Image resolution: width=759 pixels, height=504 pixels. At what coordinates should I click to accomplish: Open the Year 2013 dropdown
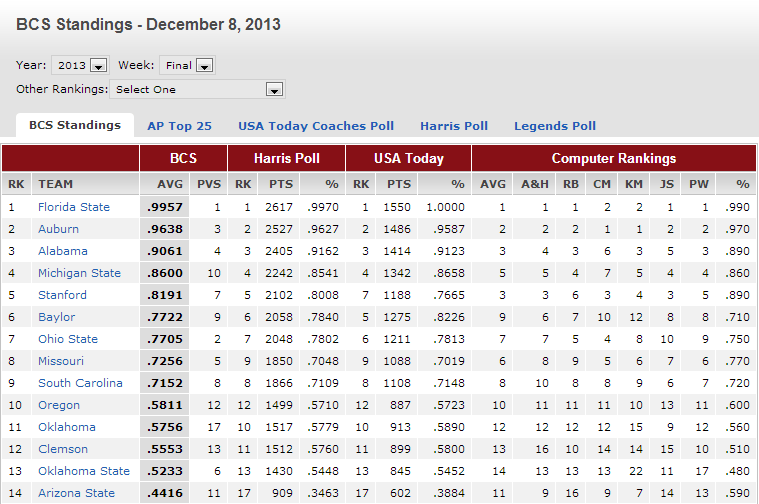click(x=81, y=65)
